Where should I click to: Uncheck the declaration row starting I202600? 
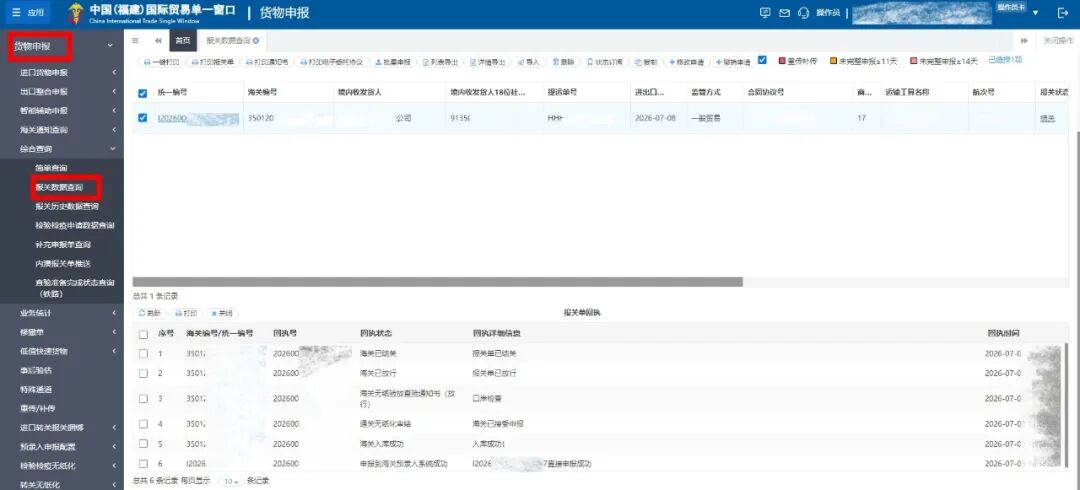click(143, 118)
